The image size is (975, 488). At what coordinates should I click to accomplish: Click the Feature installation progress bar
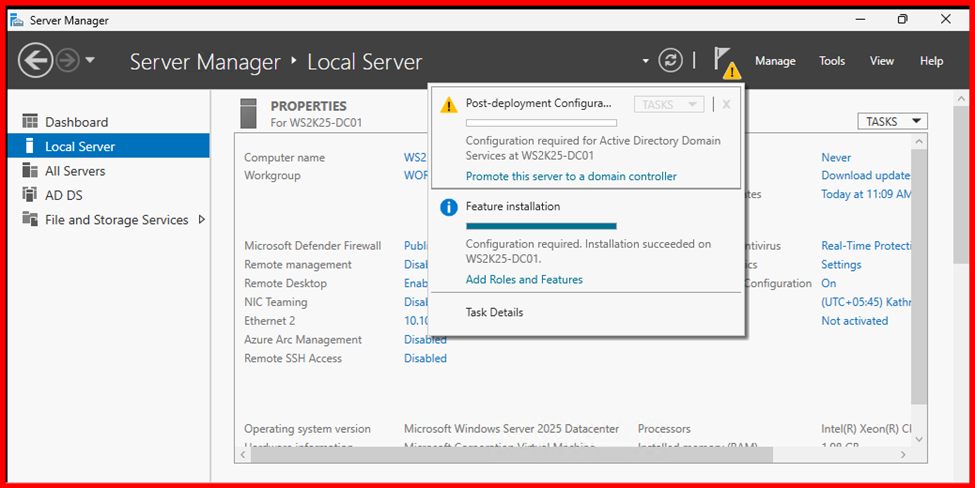(541, 226)
